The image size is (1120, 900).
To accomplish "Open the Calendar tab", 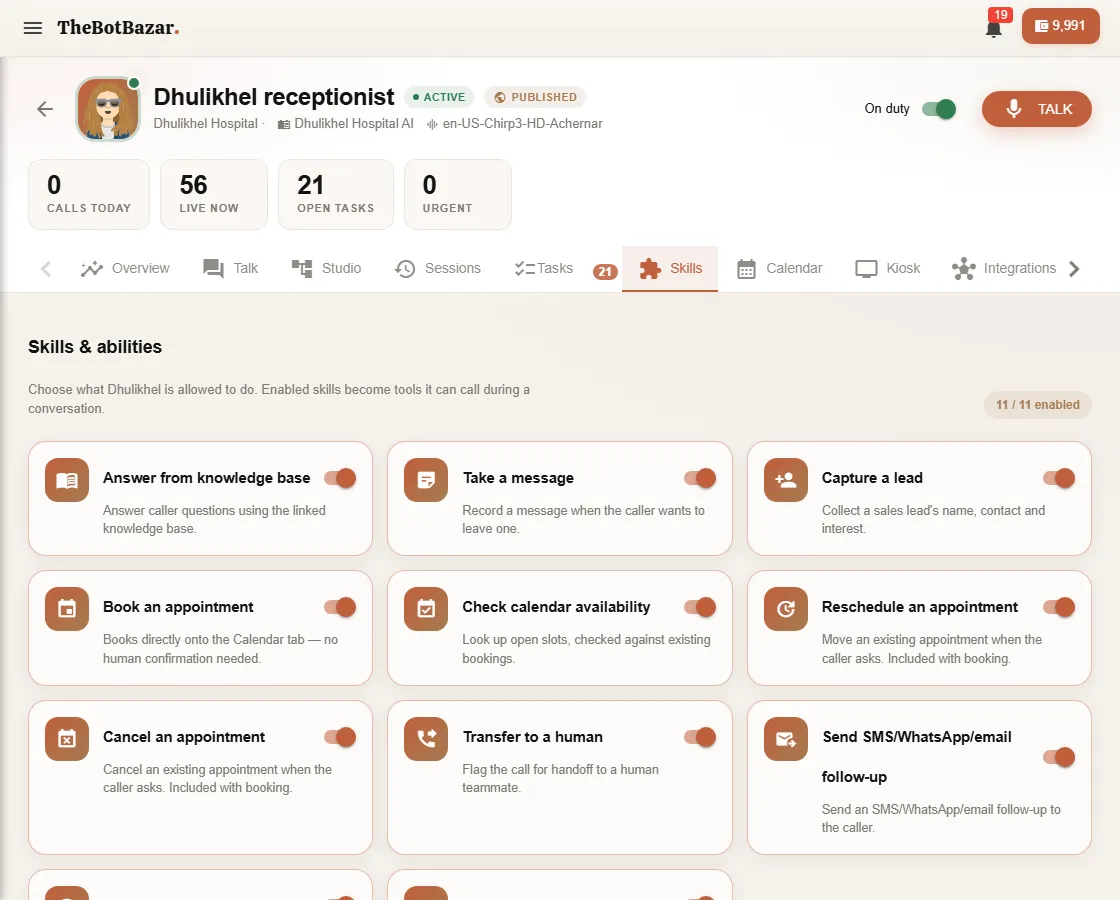I will point(780,269).
